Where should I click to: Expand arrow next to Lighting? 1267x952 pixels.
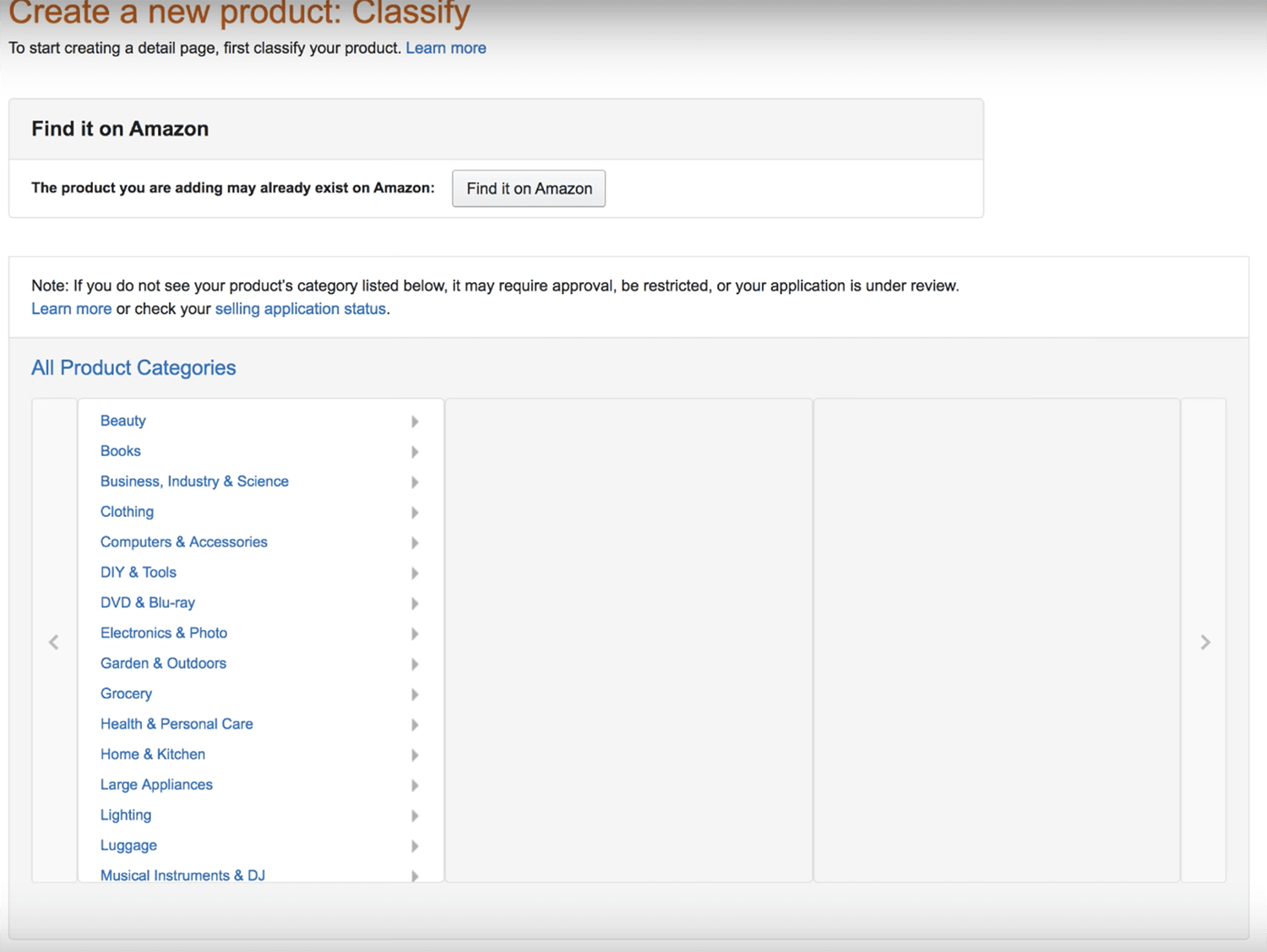pyautogui.click(x=415, y=816)
